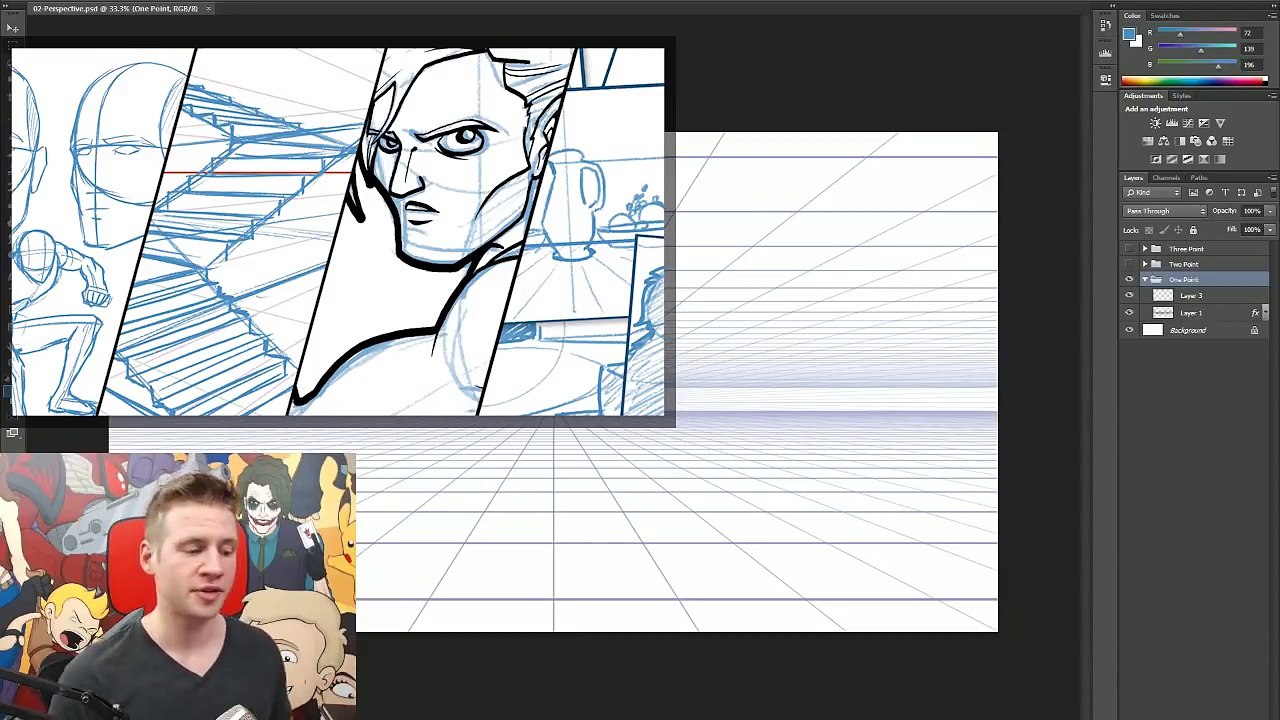The image size is (1280, 720).
Task: Filter layers by smart objects icon
Action: coord(1257,192)
